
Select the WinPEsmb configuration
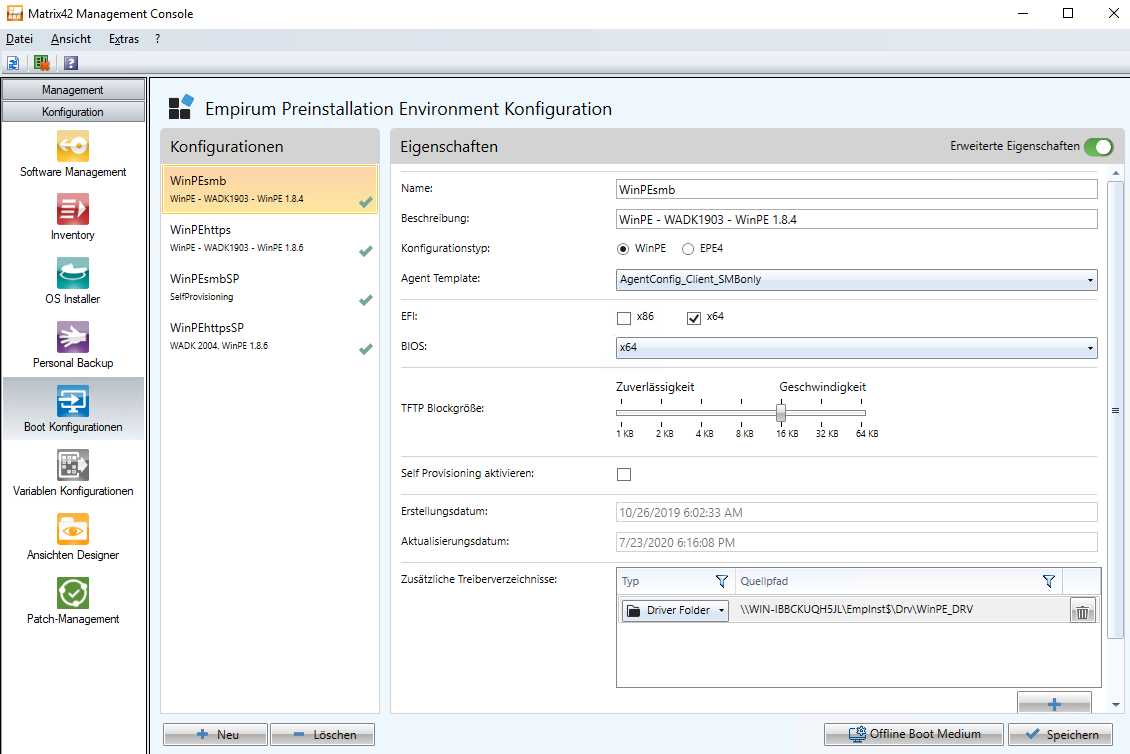click(270, 190)
